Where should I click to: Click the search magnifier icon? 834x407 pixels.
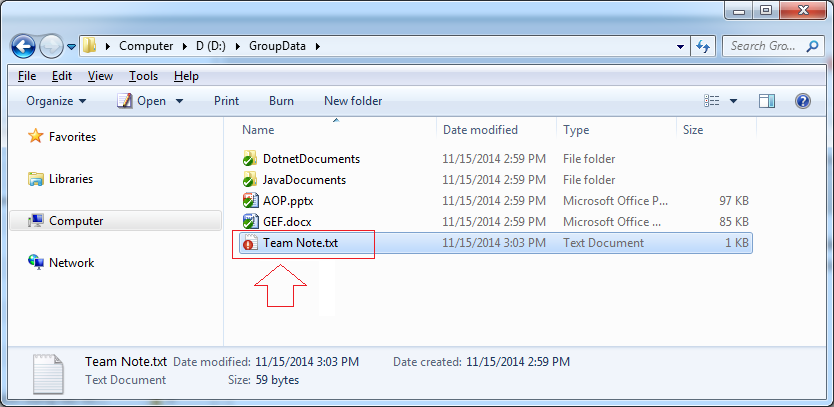click(x=812, y=46)
